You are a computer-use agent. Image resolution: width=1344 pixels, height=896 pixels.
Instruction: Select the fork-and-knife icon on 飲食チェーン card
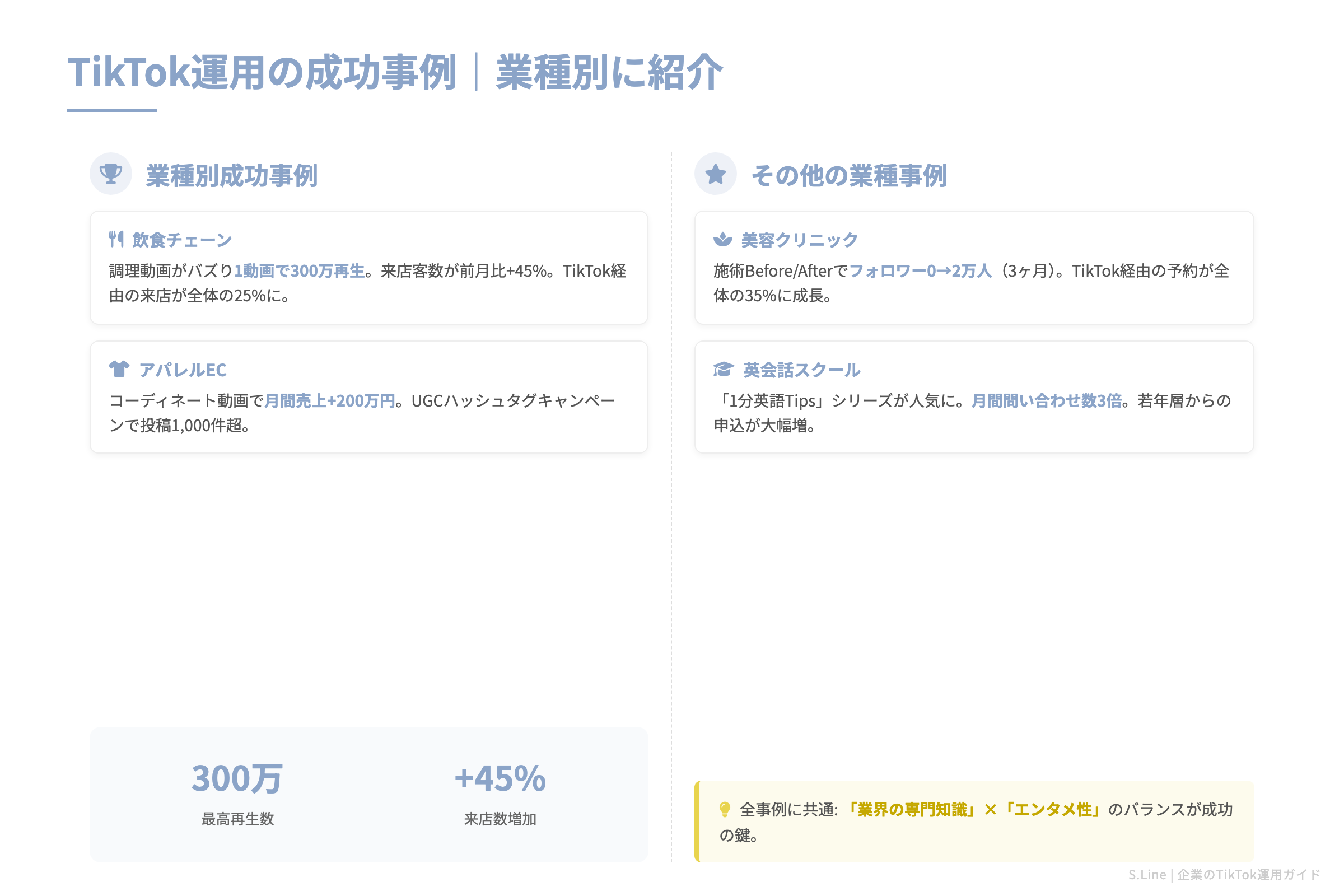pos(117,239)
